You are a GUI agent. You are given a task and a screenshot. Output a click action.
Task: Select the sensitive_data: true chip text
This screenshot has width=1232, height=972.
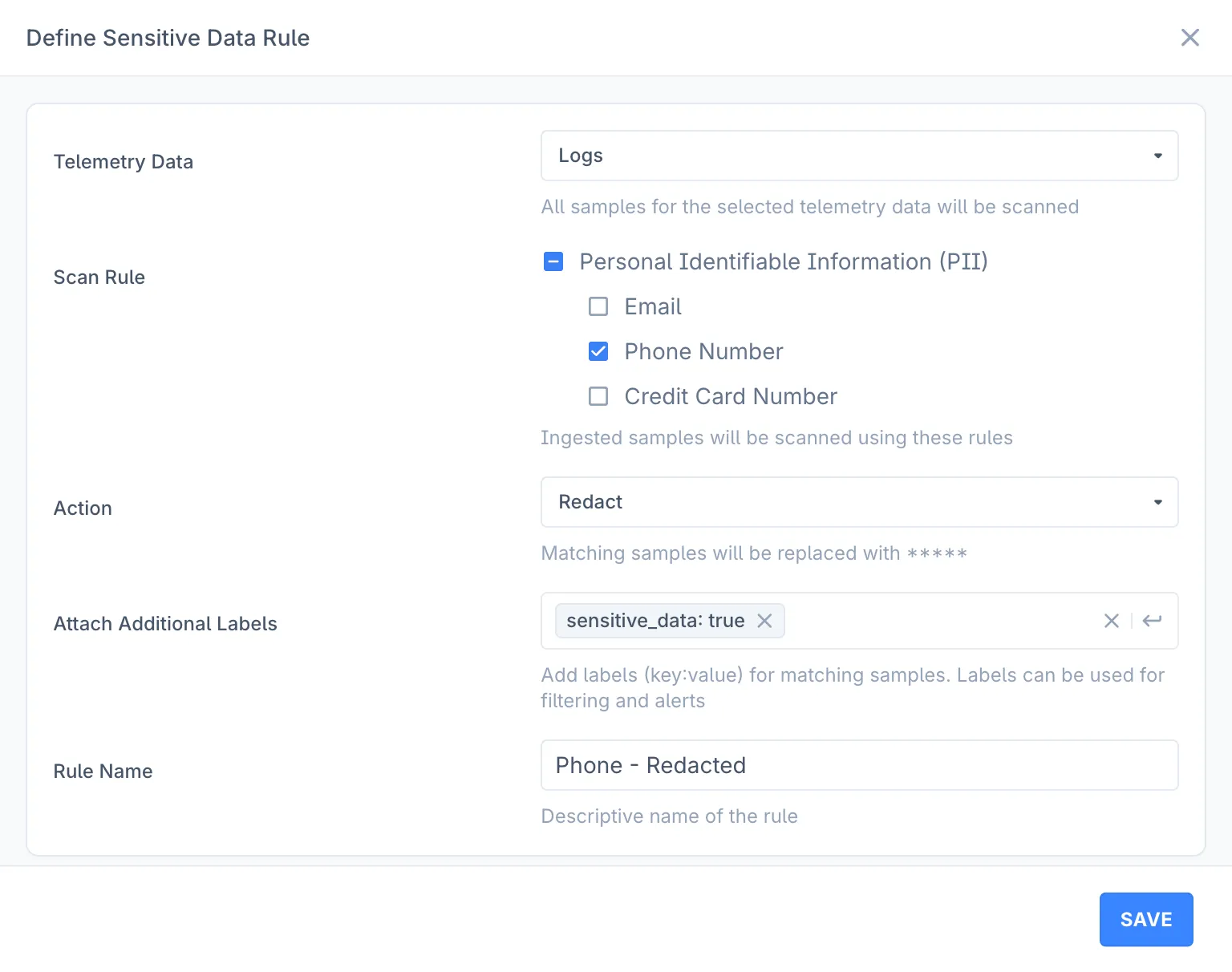655,621
